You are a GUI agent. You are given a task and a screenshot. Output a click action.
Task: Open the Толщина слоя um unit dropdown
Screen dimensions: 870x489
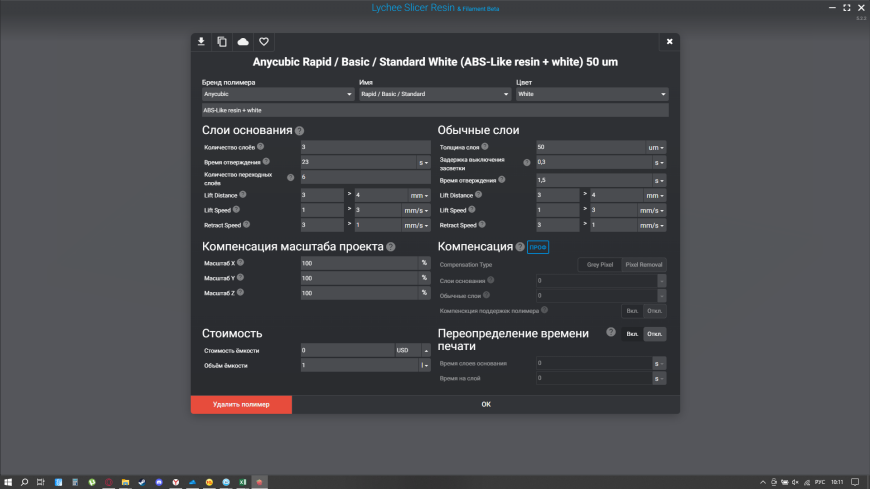point(655,148)
